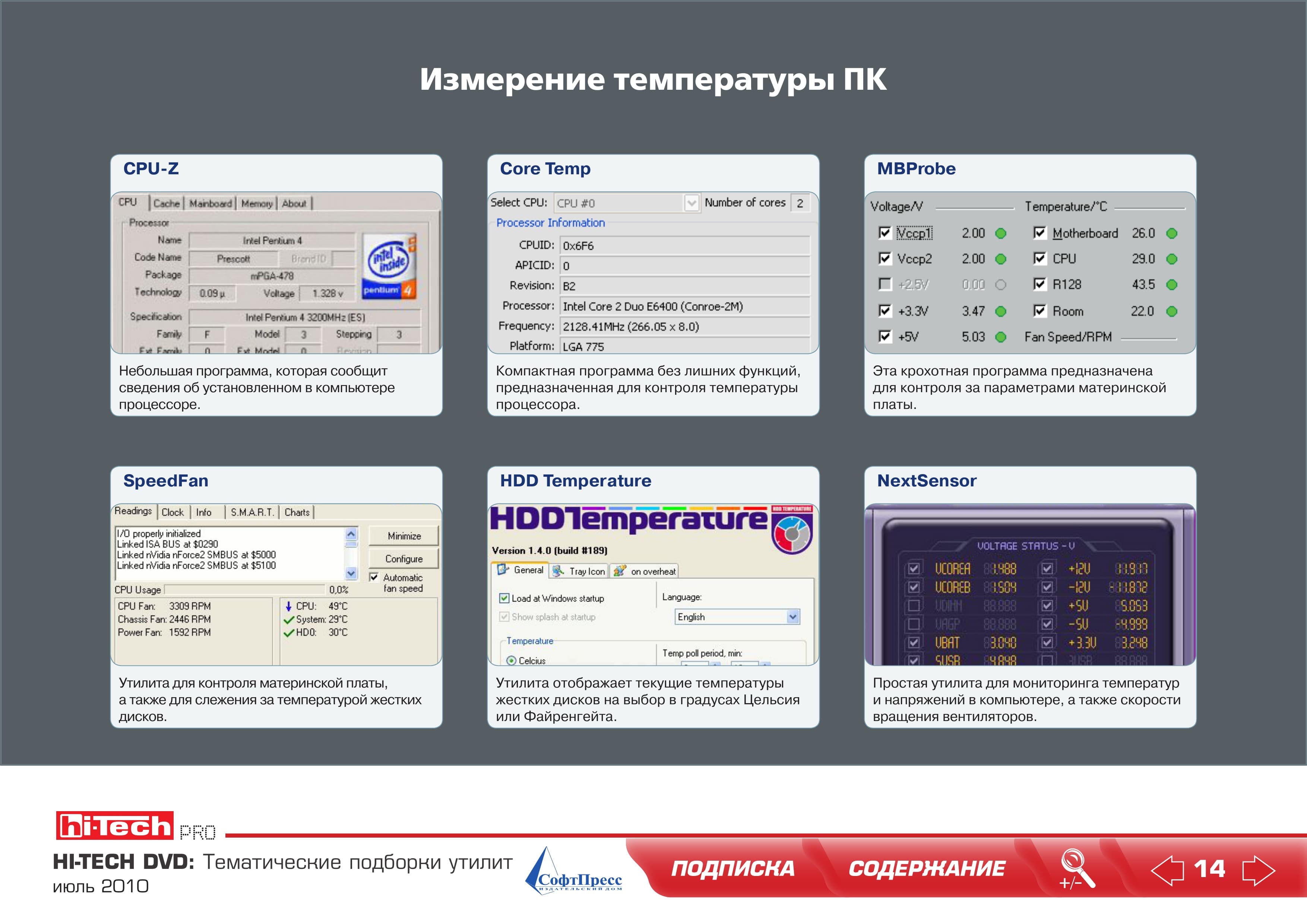Click the Configure button in SpeedFan
Image resolution: width=1307 pixels, height=924 pixels.
(404, 559)
